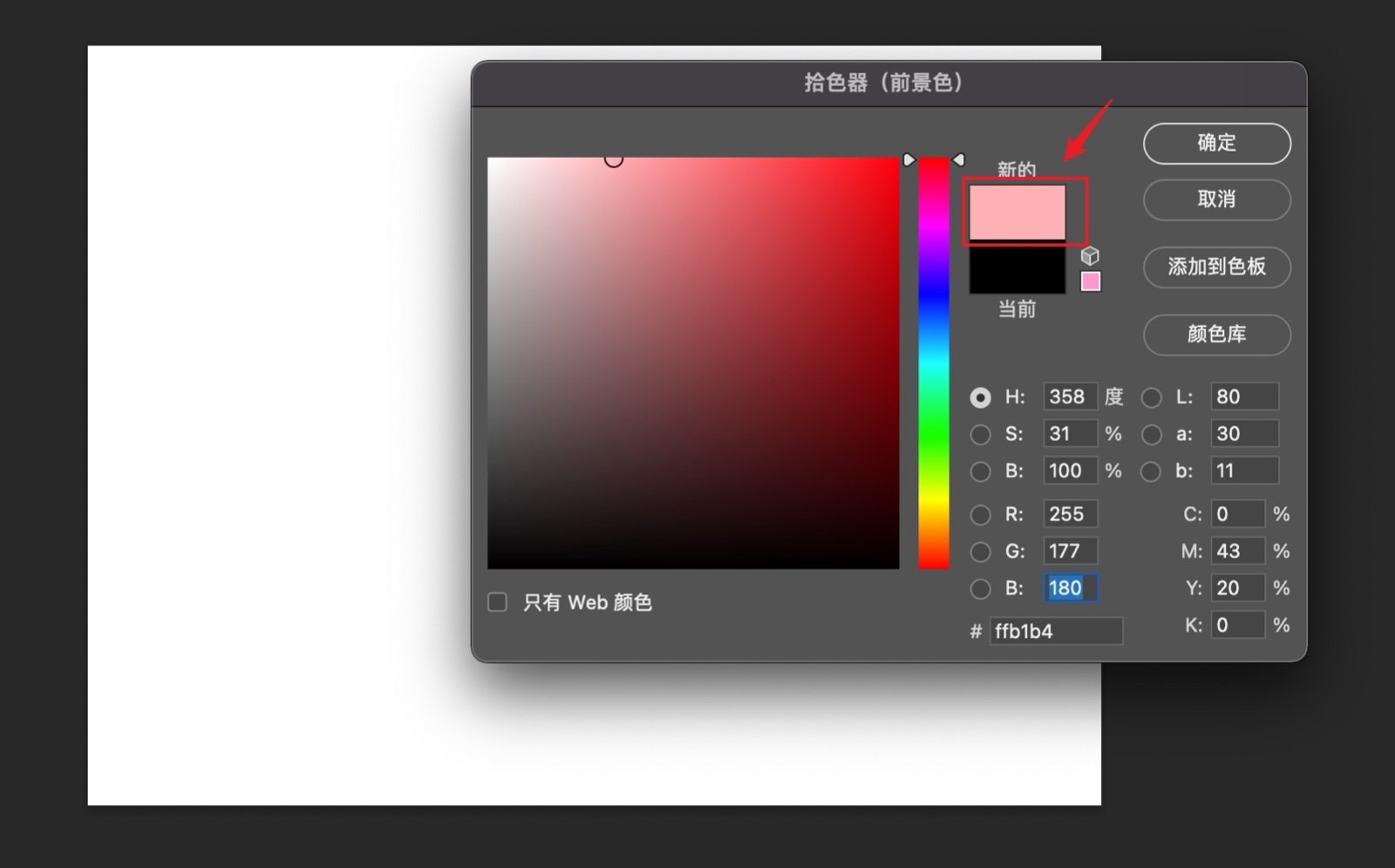Screen dimensions: 1395x868
Task: Select the S radio button
Action: (x=980, y=434)
